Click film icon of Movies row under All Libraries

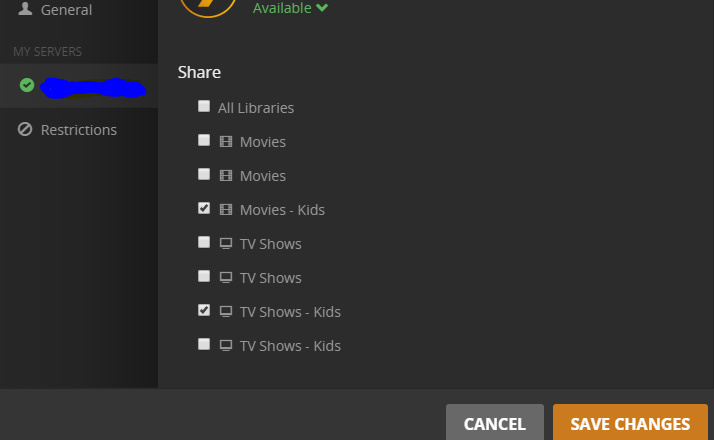click(x=226, y=142)
